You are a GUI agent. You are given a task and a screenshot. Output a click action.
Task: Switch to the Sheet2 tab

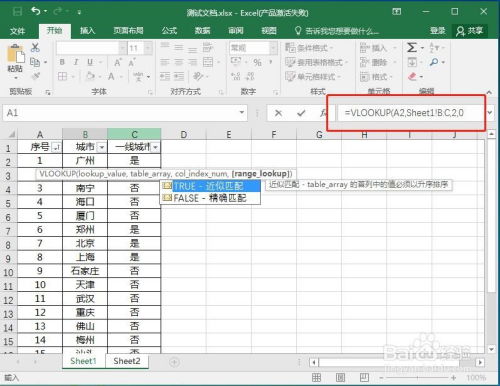127,361
